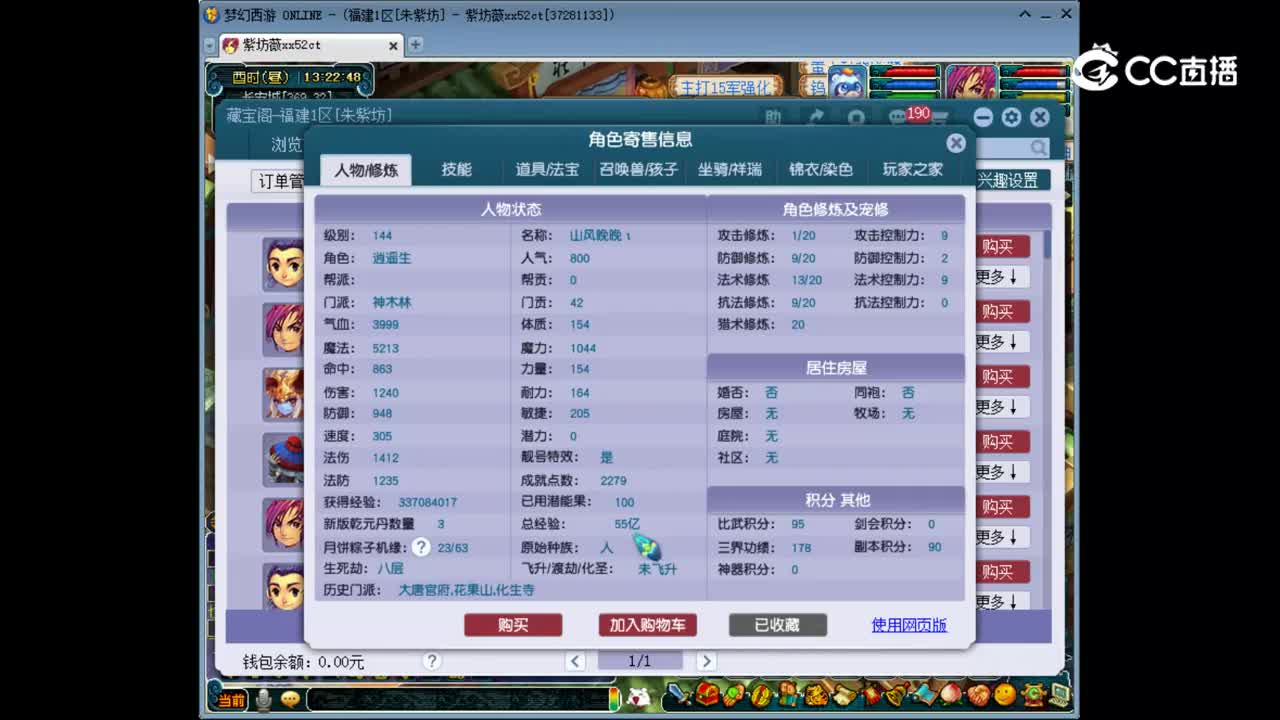
Task: Select the 紫坊薇xx52ct tab
Action: [310, 45]
